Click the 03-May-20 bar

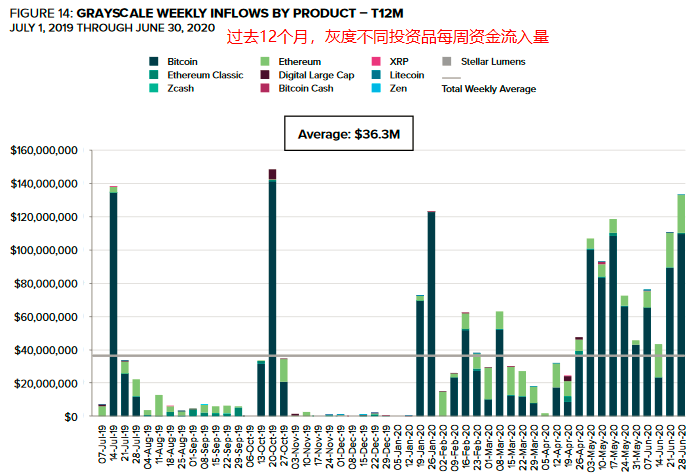coord(590,327)
